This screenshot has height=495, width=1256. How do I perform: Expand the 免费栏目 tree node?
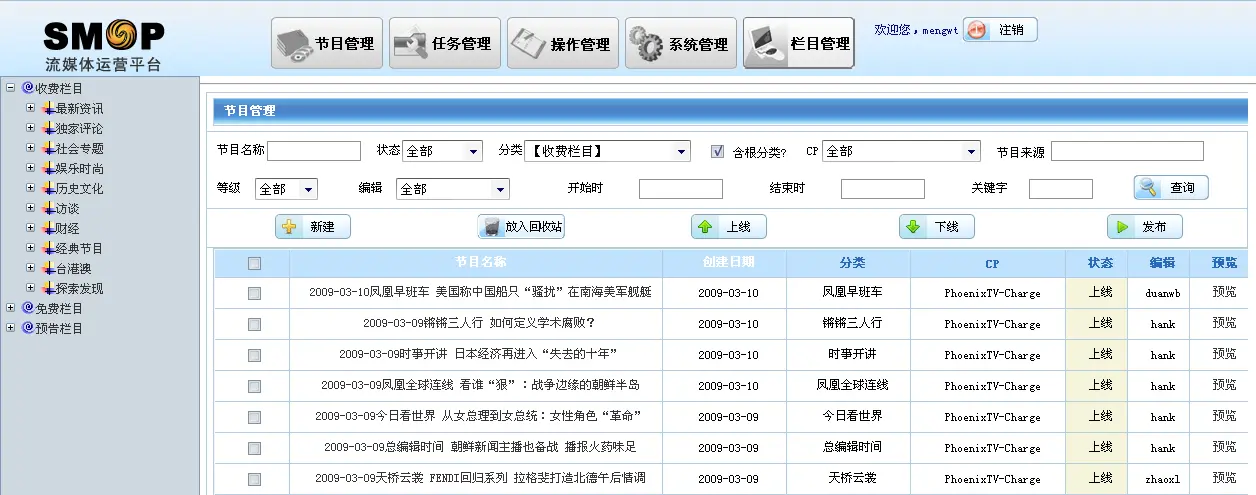11,308
